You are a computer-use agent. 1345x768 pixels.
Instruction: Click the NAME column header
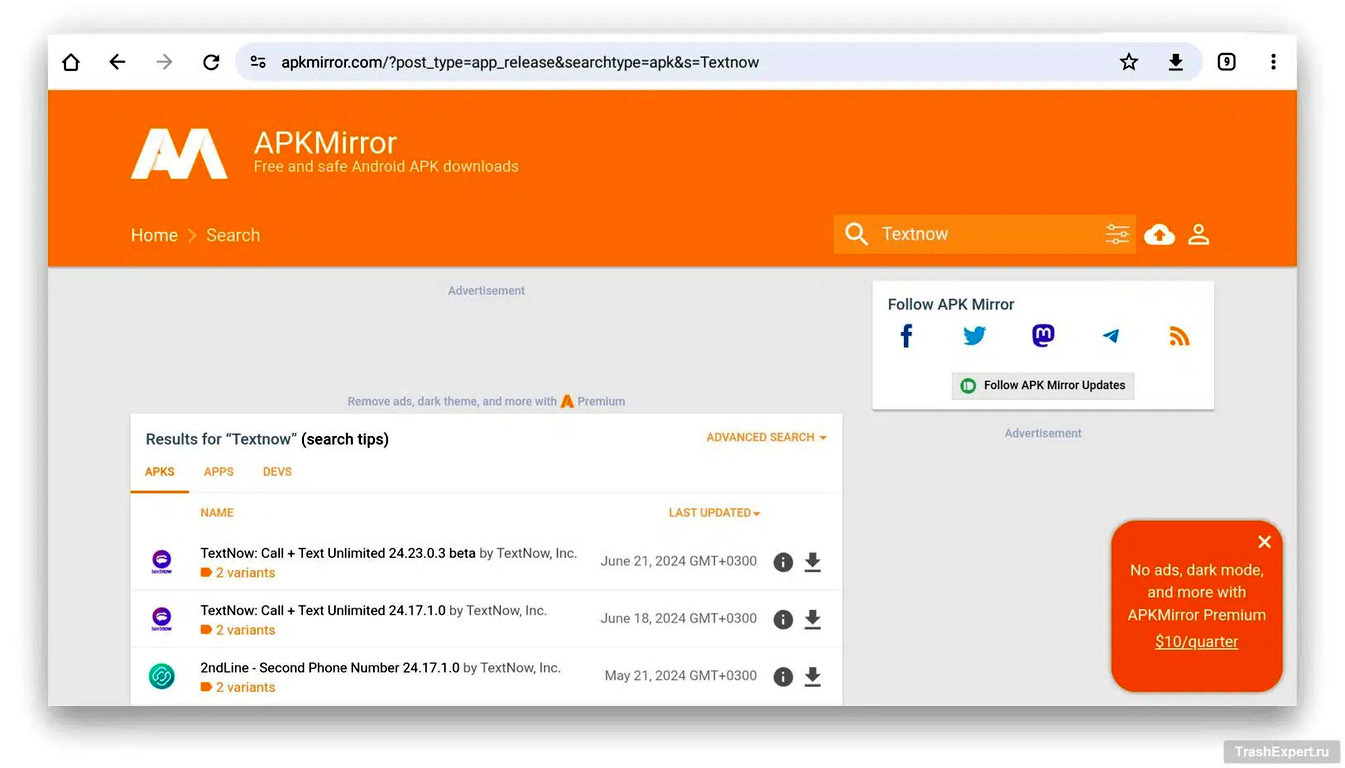(217, 513)
